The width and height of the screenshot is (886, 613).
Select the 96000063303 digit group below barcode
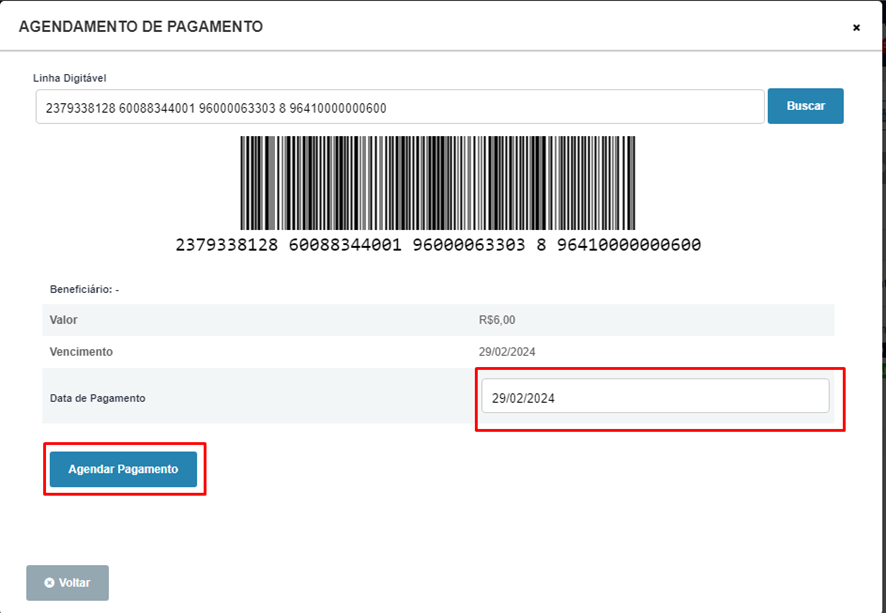click(468, 245)
